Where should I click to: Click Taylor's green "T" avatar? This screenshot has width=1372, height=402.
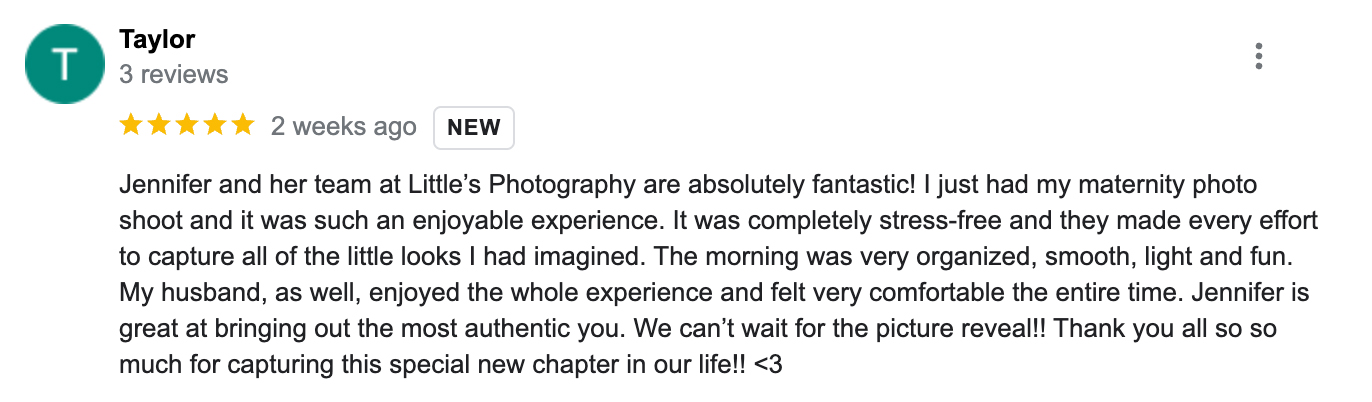pos(64,64)
